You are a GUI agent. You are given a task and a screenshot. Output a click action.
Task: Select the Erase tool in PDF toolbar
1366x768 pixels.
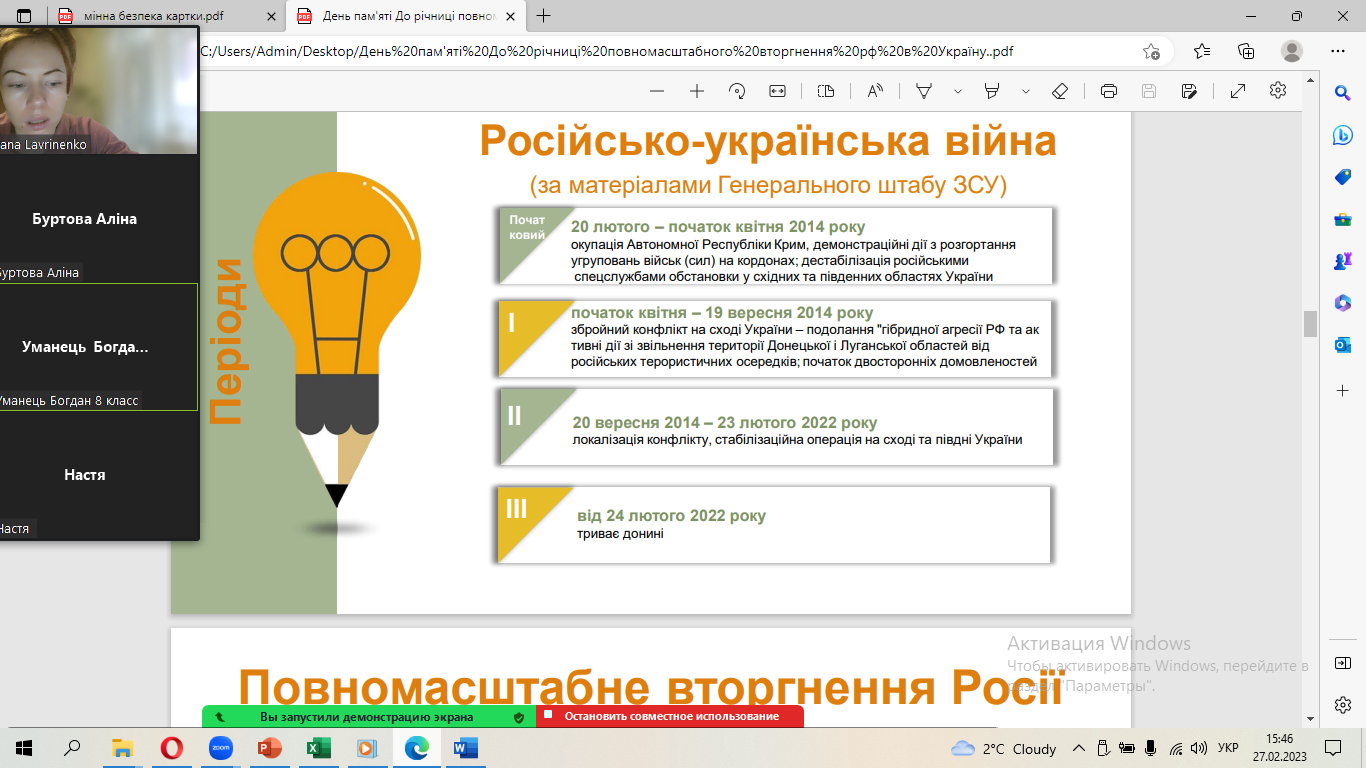tap(1061, 91)
